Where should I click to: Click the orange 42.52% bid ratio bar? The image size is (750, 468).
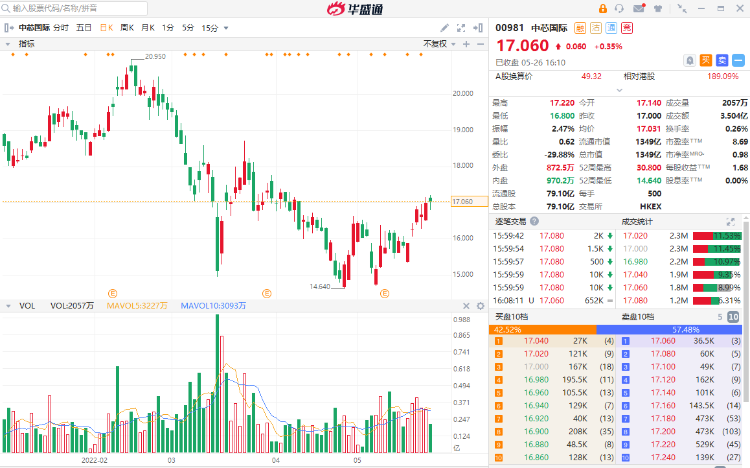[543, 330]
